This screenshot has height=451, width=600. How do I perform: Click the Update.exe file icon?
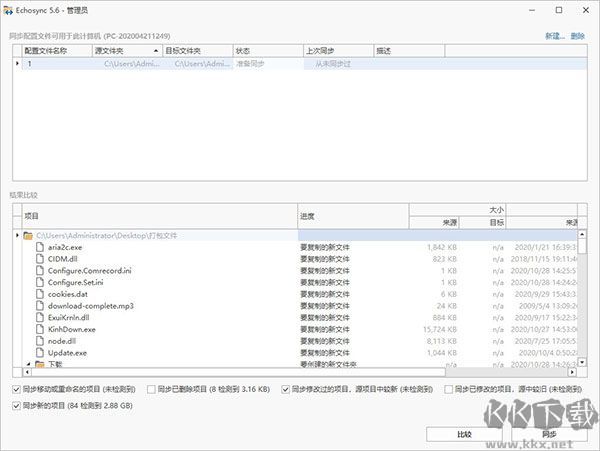click(x=40, y=353)
